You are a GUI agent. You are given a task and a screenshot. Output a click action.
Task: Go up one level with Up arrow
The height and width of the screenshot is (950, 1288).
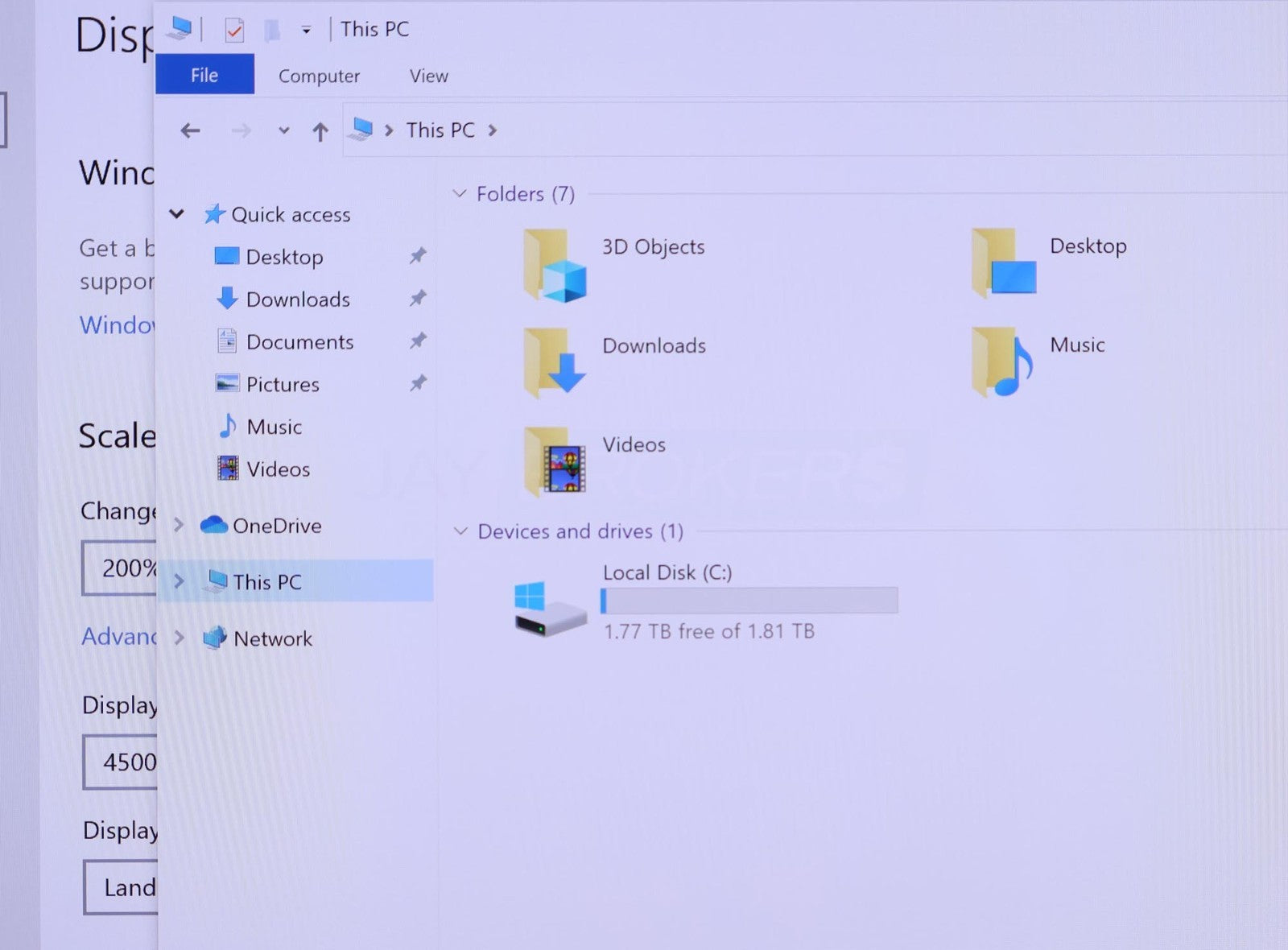coord(320,131)
